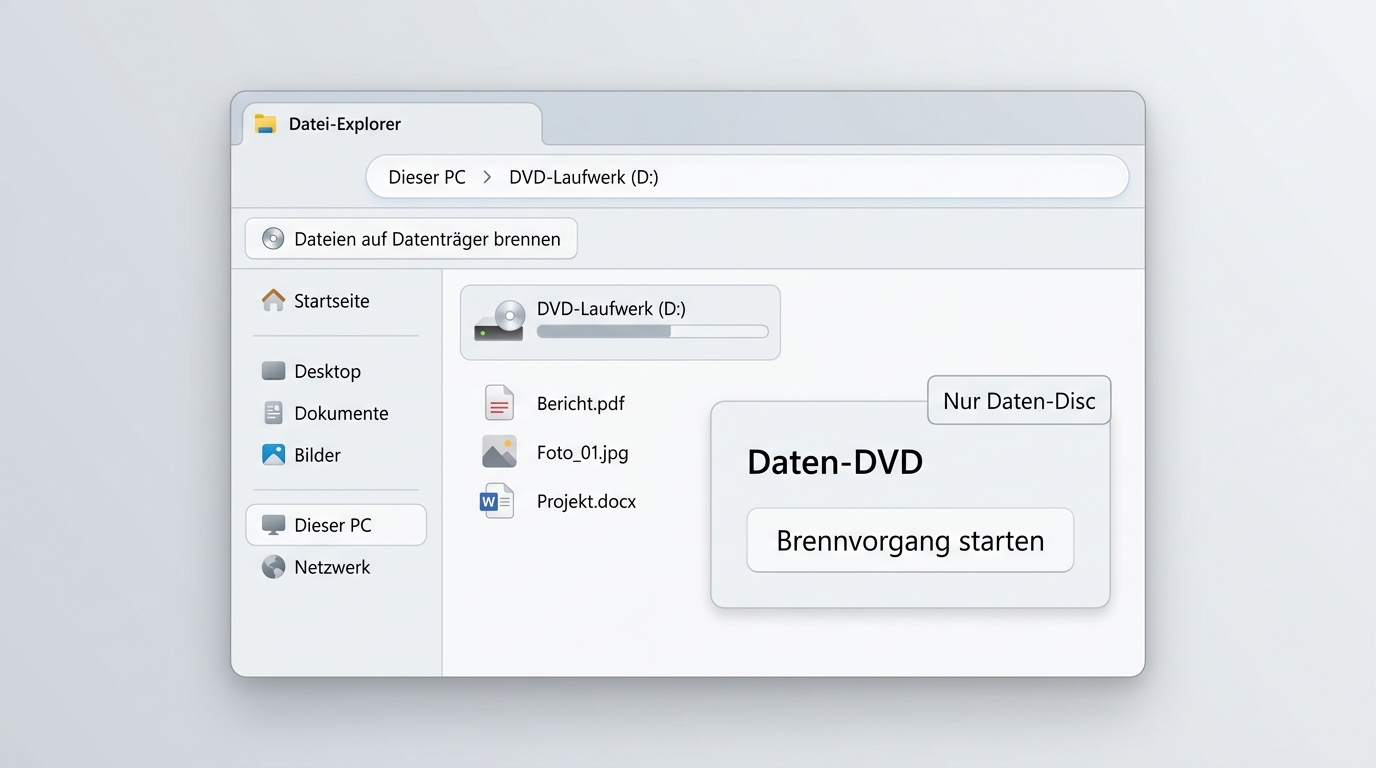Click the DVD drive capacity bar
This screenshot has height=768, width=1376.
(652, 331)
